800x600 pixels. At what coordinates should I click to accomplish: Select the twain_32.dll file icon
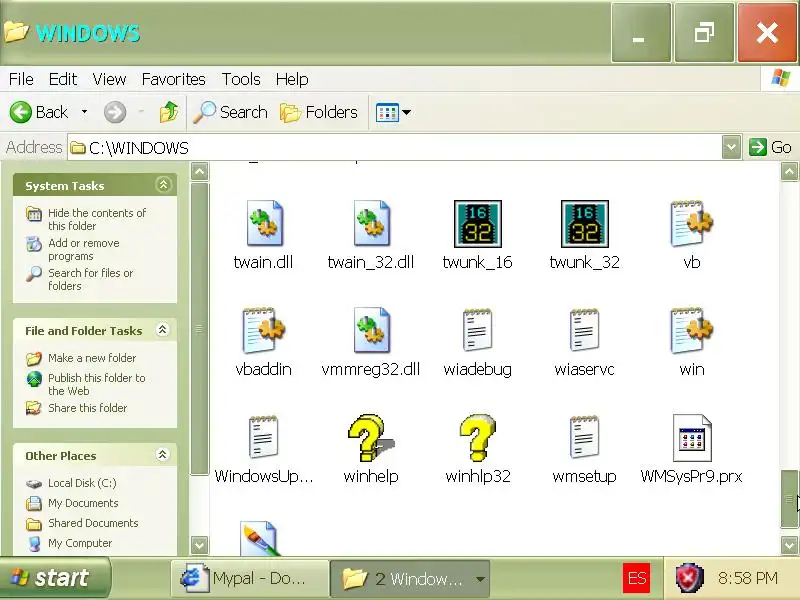pos(371,223)
